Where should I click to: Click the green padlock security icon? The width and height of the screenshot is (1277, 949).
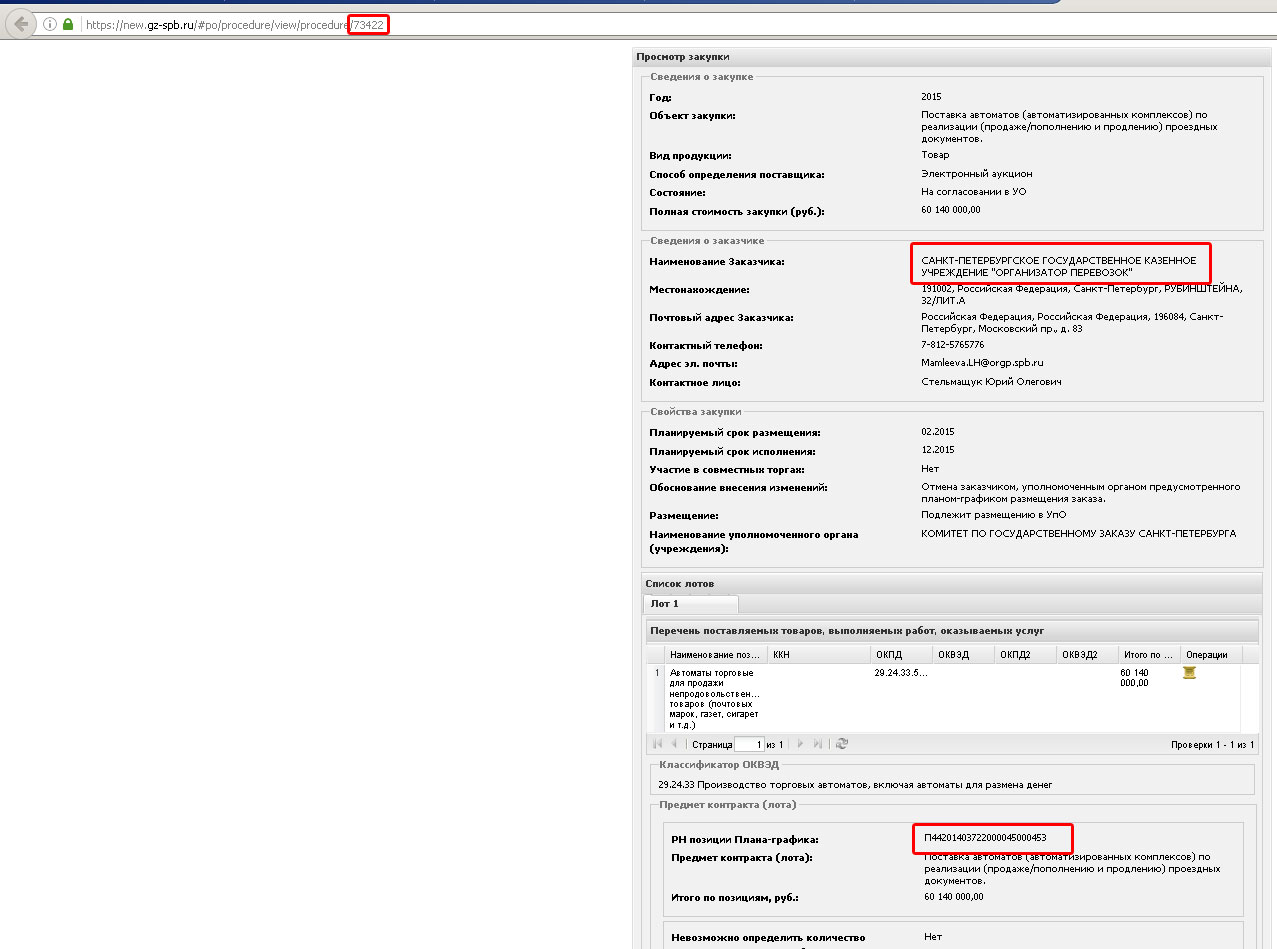tap(68, 25)
